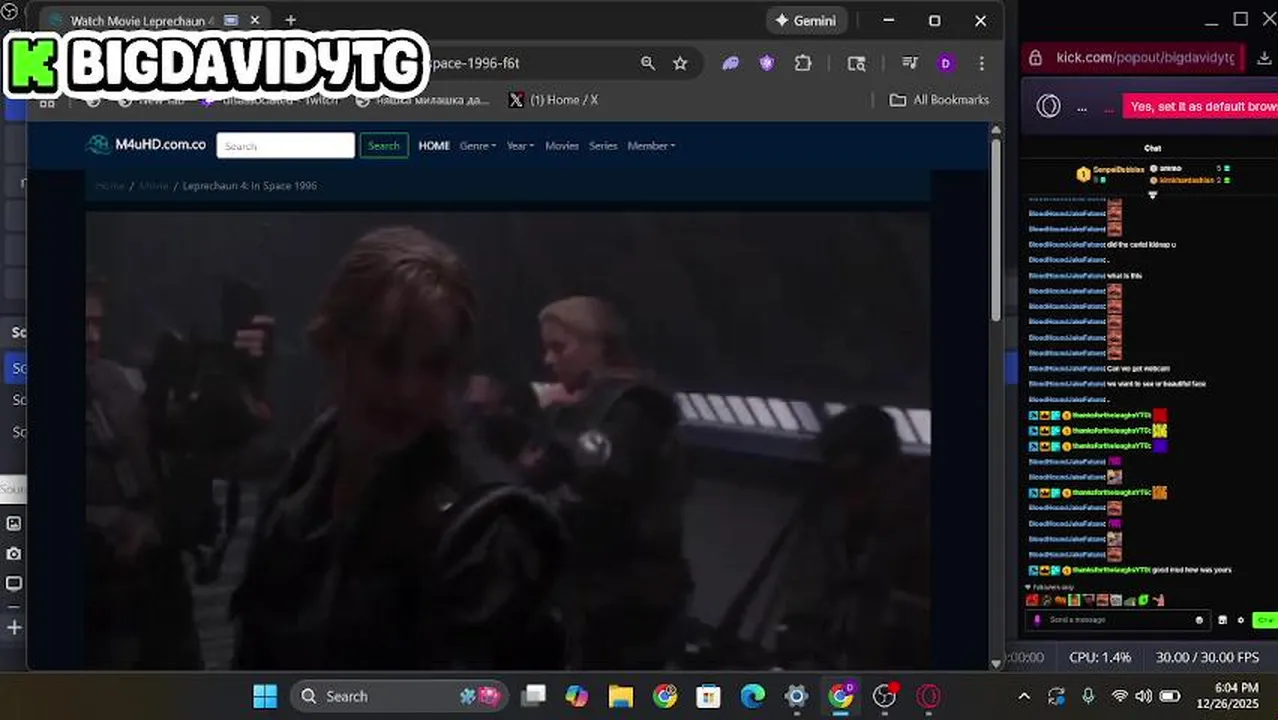This screenshot has width=1278, height=720.
Task: Click the green Search button on M4uHD
Action: pos(383,145)
